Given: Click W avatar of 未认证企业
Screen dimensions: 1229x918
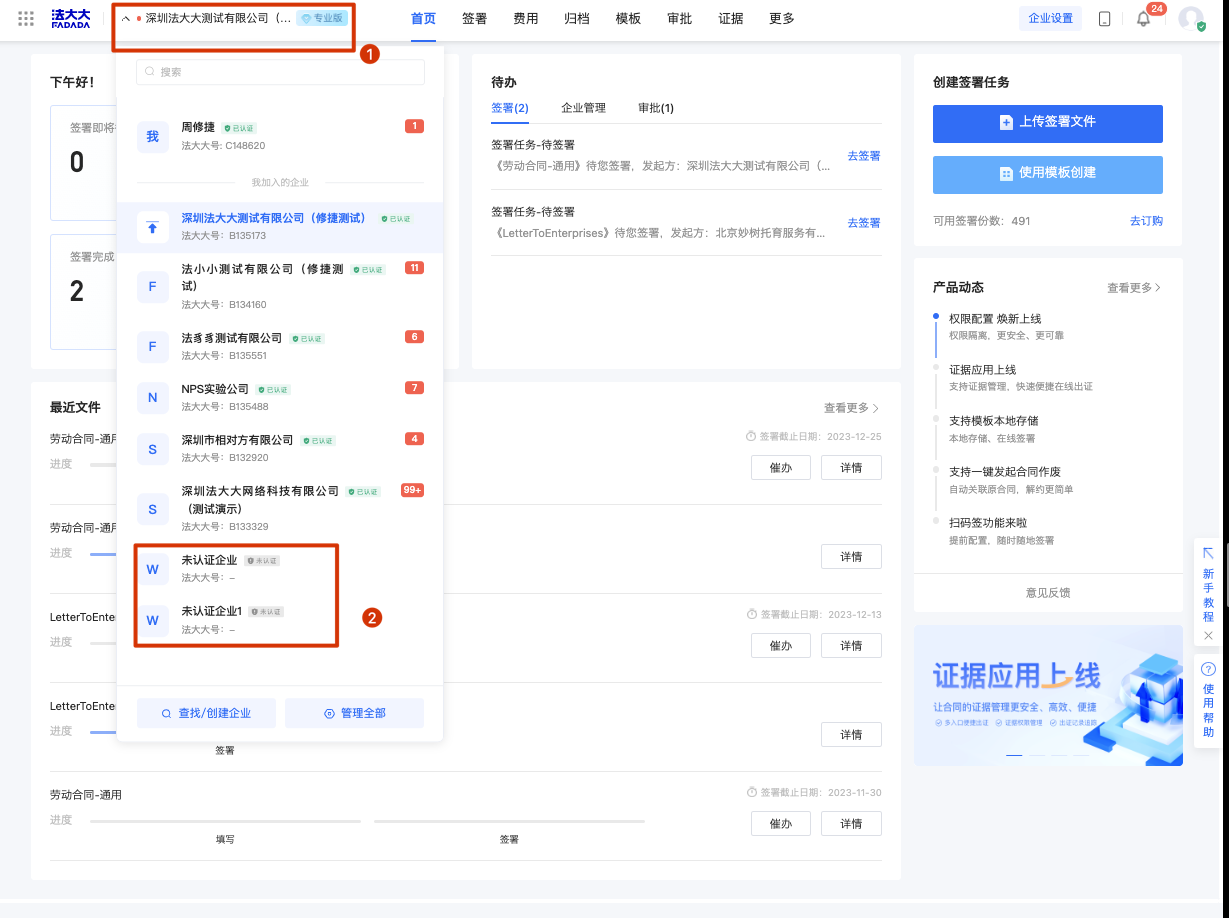Looking at the screenshot, I should (153, 569).
